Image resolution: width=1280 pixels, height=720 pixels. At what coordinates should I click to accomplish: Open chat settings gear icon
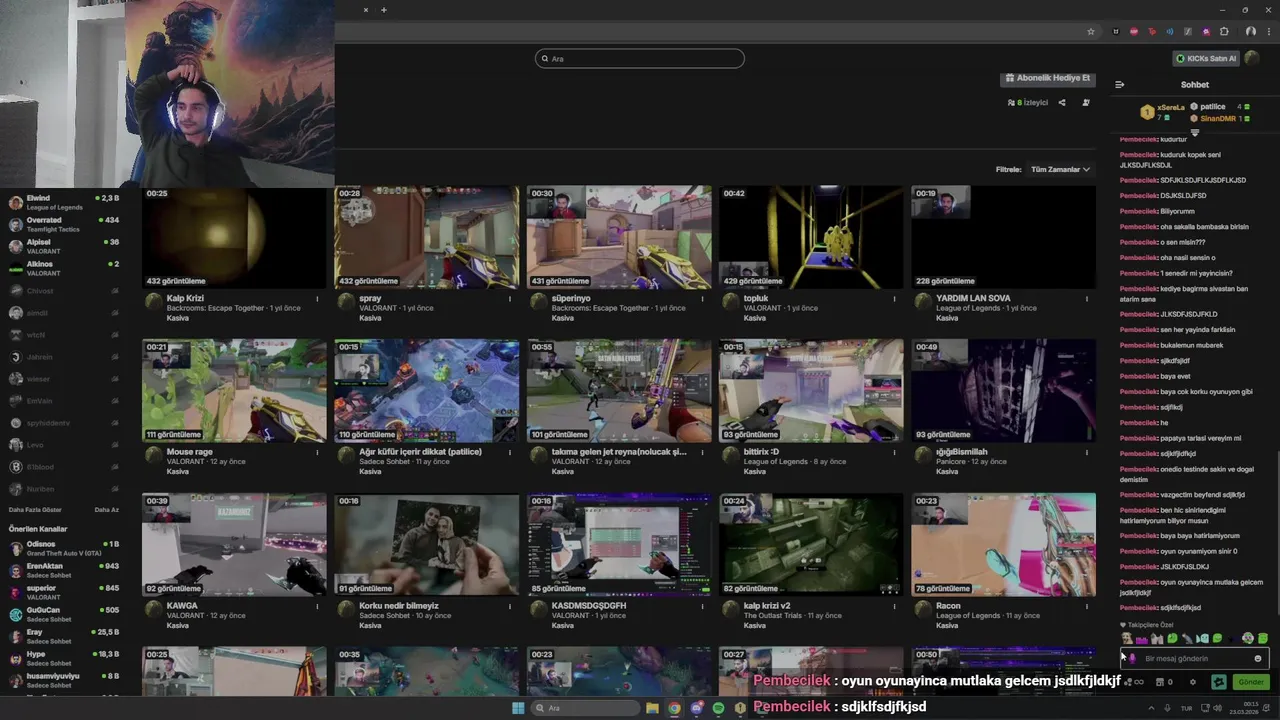click(1193, 682)
